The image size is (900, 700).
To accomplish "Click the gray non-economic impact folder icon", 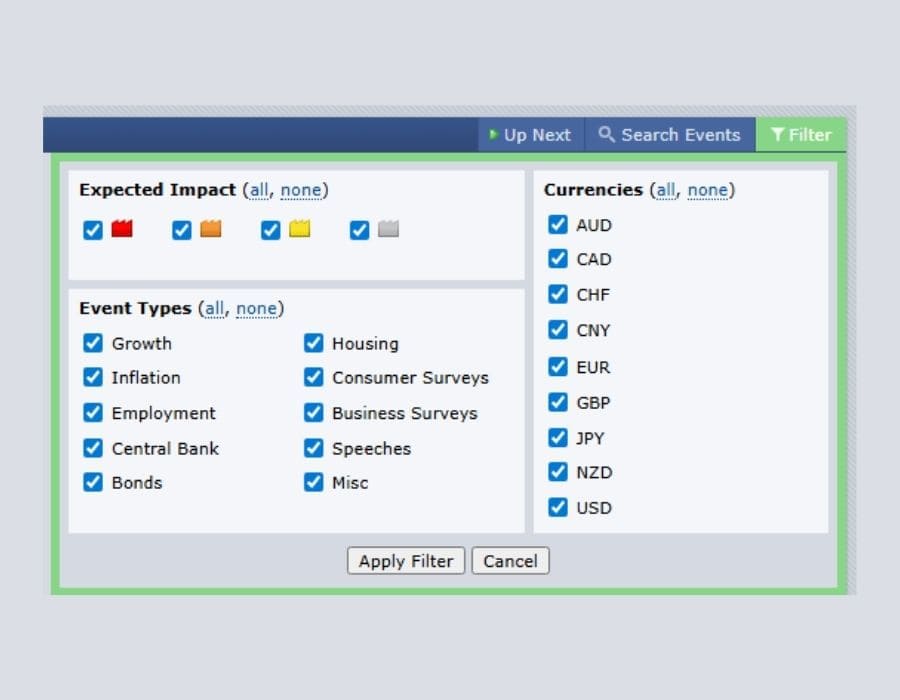I will (x=389, y=228).
